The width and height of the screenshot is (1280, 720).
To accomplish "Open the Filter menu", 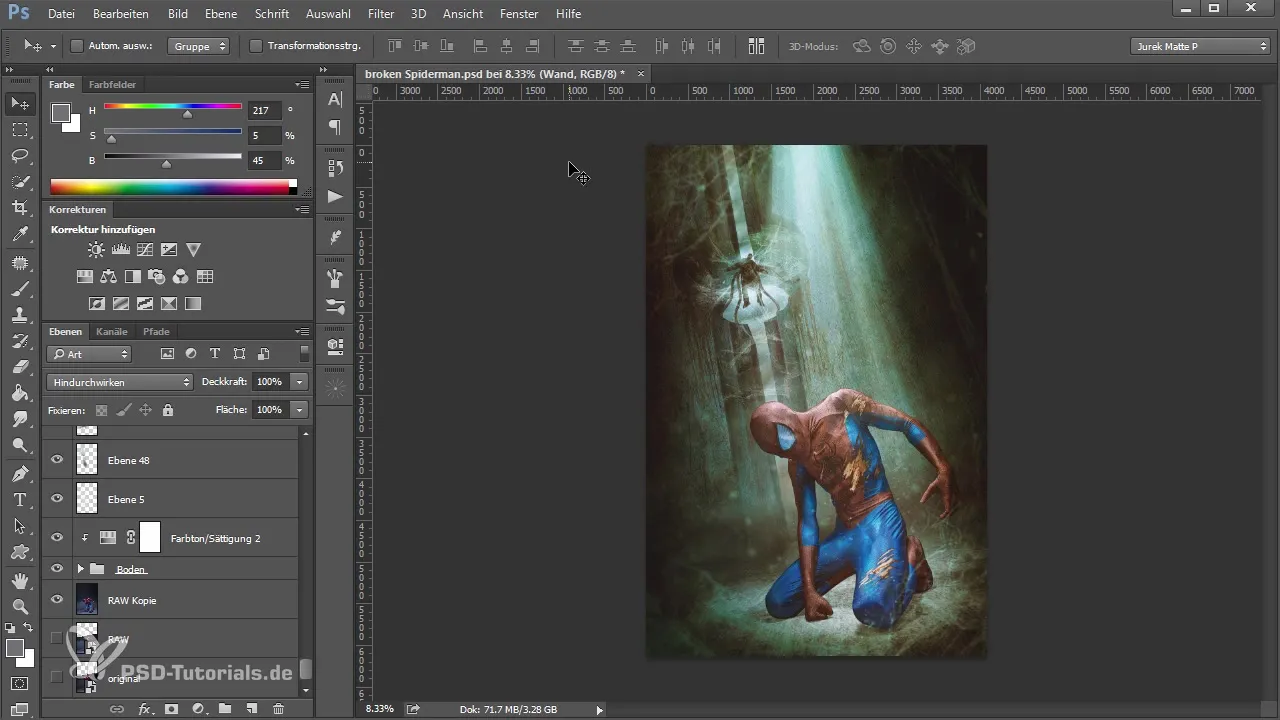I will coord(380,14).
